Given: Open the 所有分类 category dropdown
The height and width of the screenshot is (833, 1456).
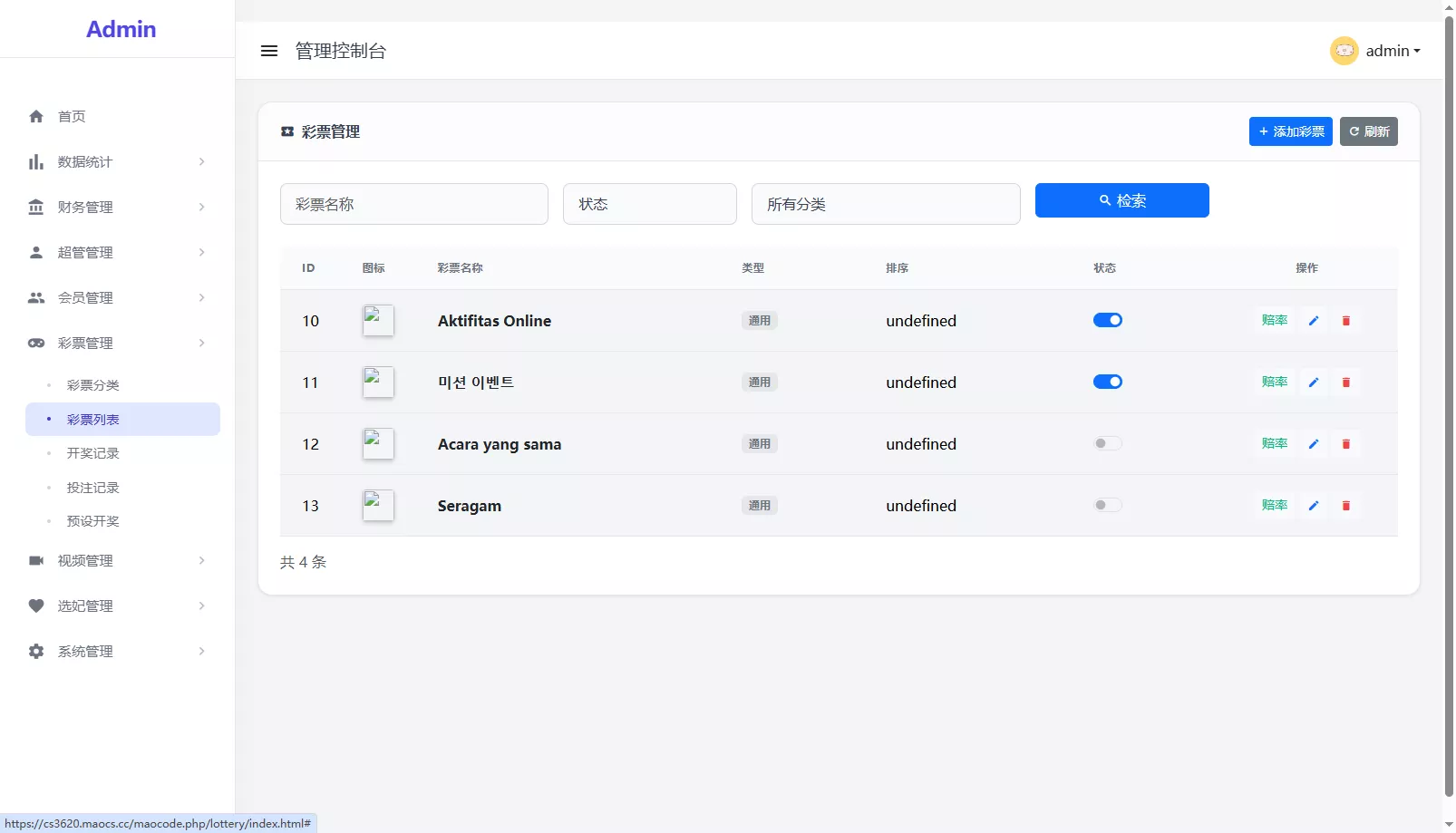Looking at the screenshot, I should click(885, 204).
